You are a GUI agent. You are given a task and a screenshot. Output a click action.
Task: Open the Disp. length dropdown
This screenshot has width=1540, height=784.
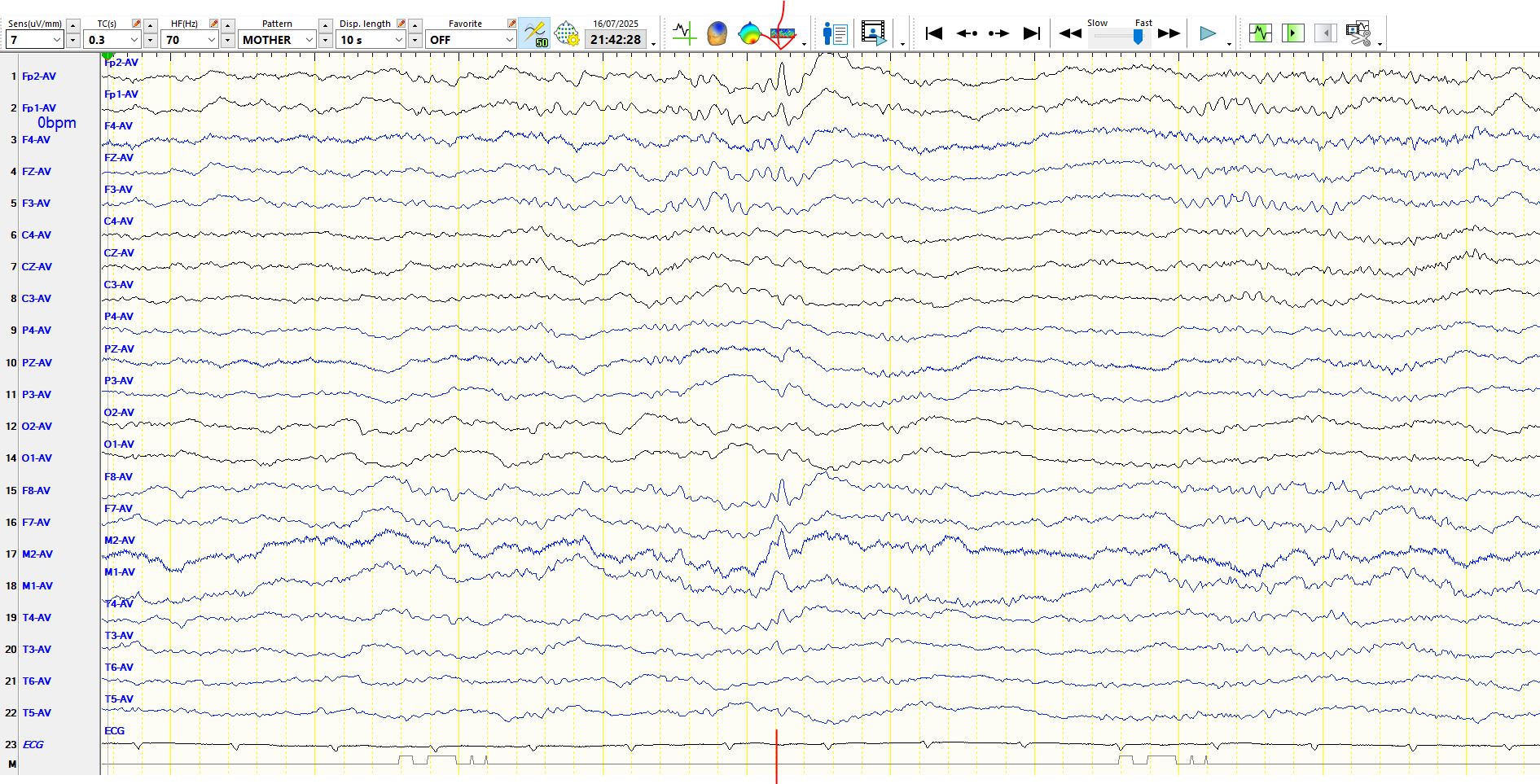(x=398, y=40)
